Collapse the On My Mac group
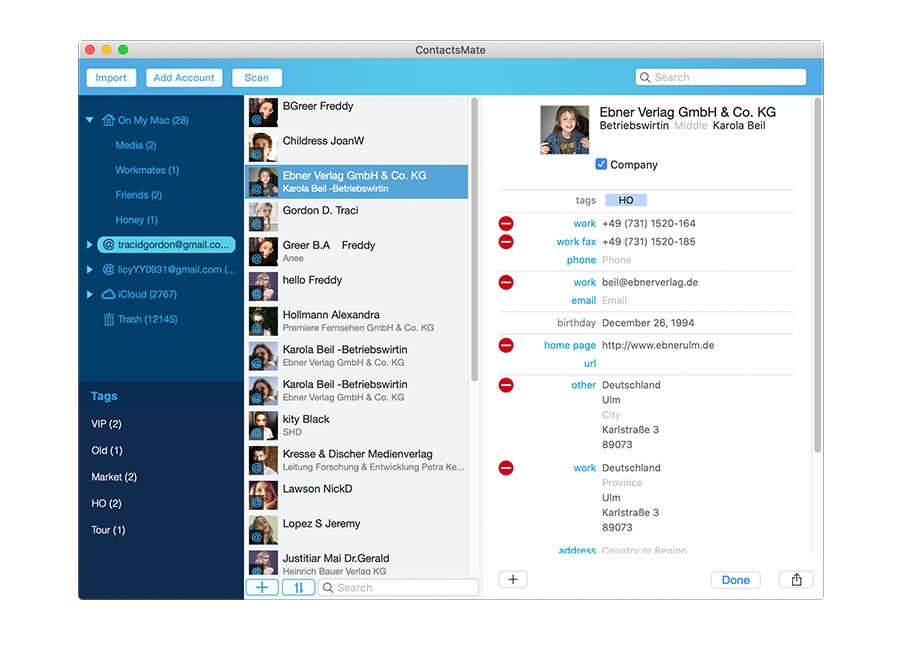 pos(90,121)
